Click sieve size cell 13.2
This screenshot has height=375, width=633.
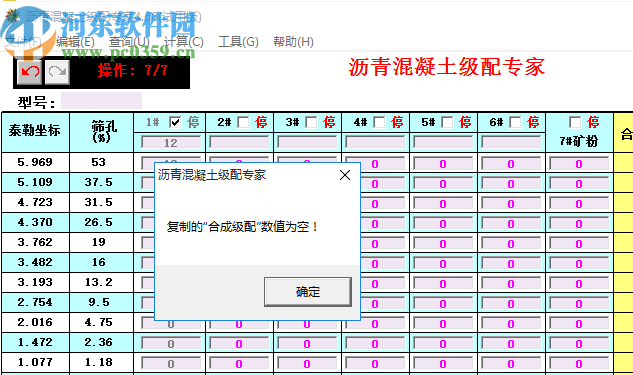pyautogui.click(x=101, y=282)
